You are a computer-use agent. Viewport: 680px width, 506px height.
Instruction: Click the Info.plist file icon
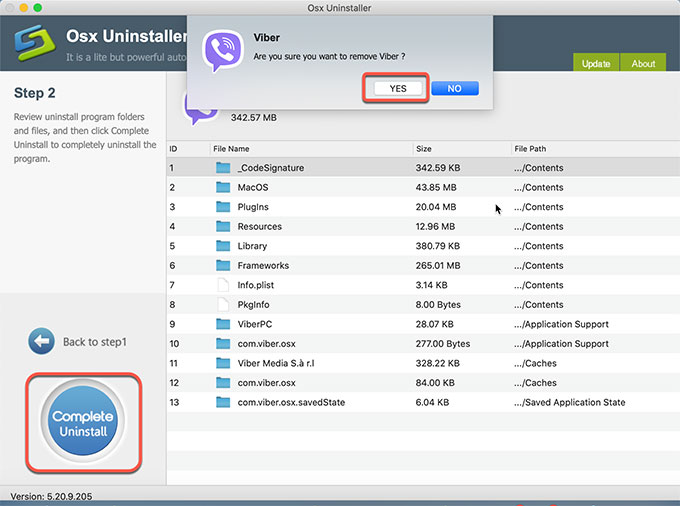pyautogui.click(x=223, y=284)
